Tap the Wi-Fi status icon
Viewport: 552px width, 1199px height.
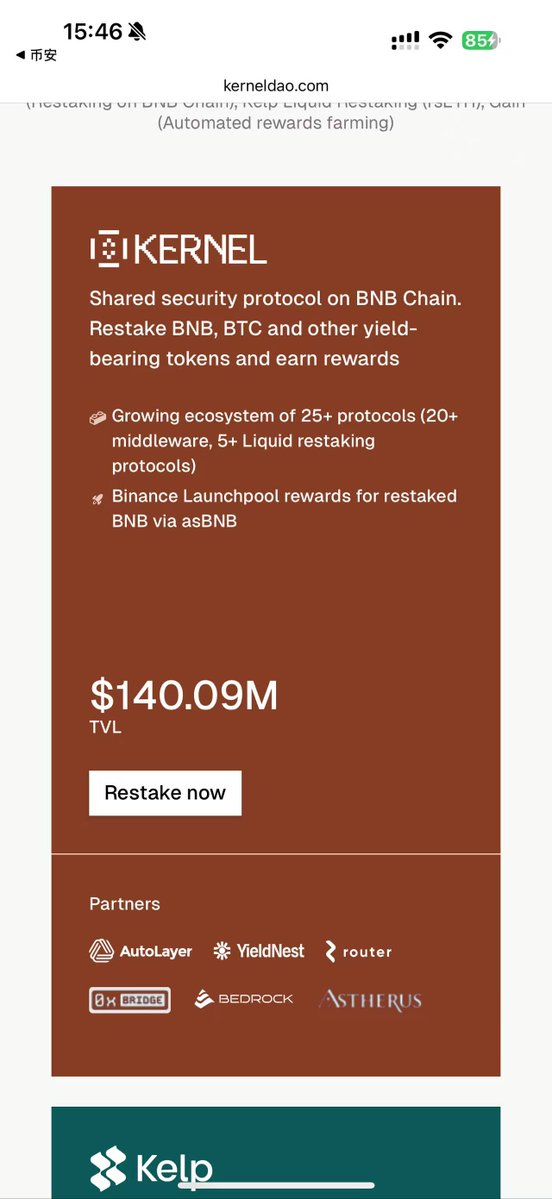tap(440, 40)
